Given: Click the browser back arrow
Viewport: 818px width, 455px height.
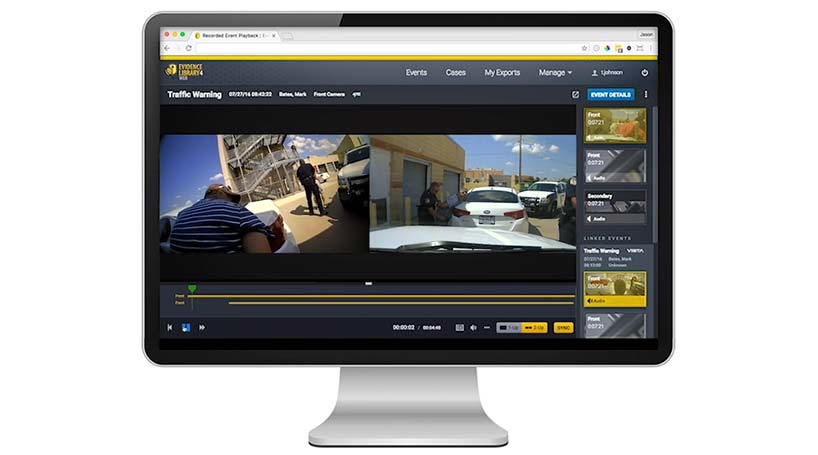Looking at the screenshot, I should tap(167, 48).
